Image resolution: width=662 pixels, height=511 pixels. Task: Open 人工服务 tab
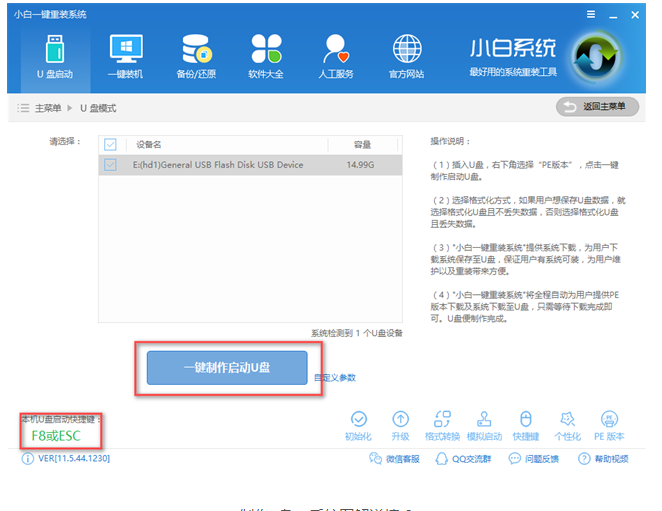tap(336, 57)
